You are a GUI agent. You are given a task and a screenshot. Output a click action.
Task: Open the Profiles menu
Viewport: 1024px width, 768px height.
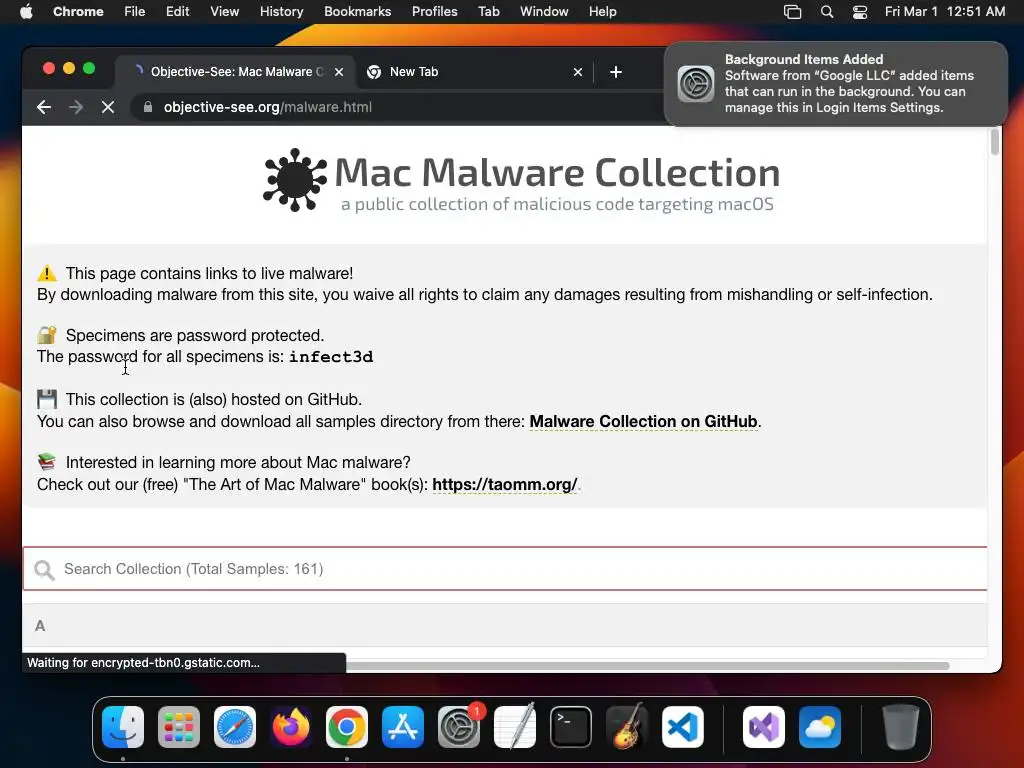coord(434,11)
